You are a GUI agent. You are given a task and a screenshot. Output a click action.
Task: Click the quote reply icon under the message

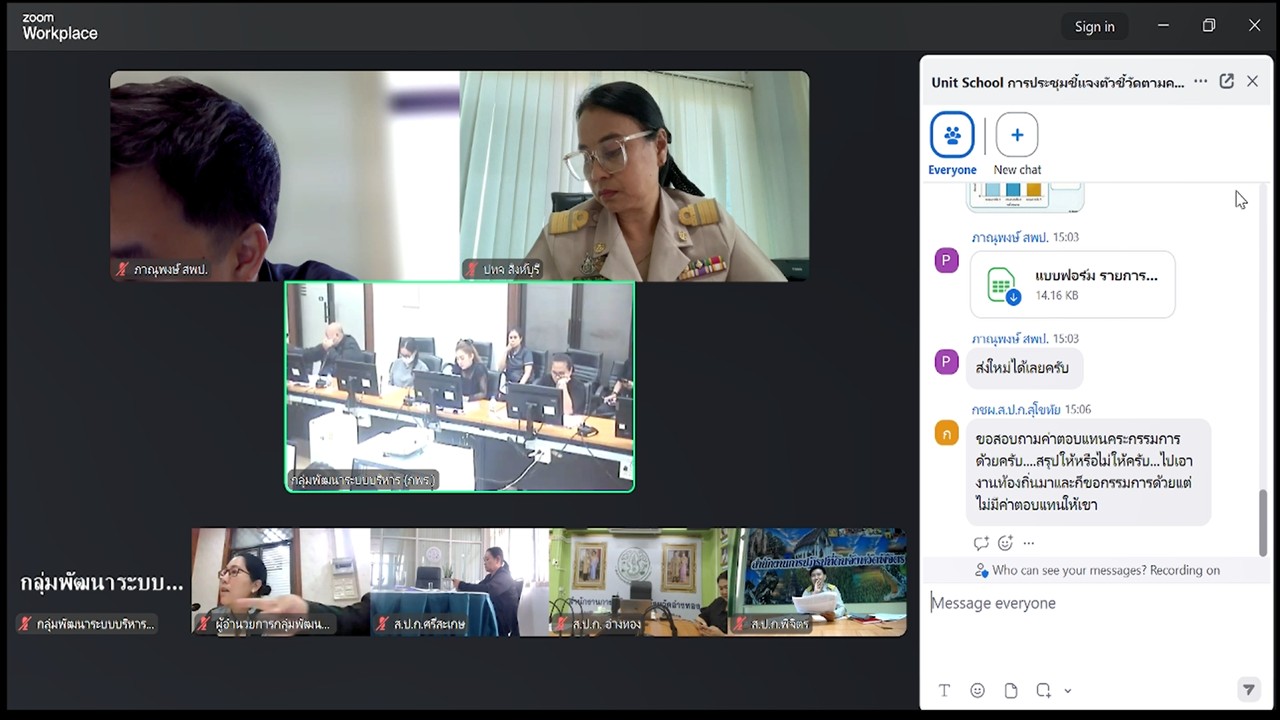pyautogui.click(x=981, y=543)
